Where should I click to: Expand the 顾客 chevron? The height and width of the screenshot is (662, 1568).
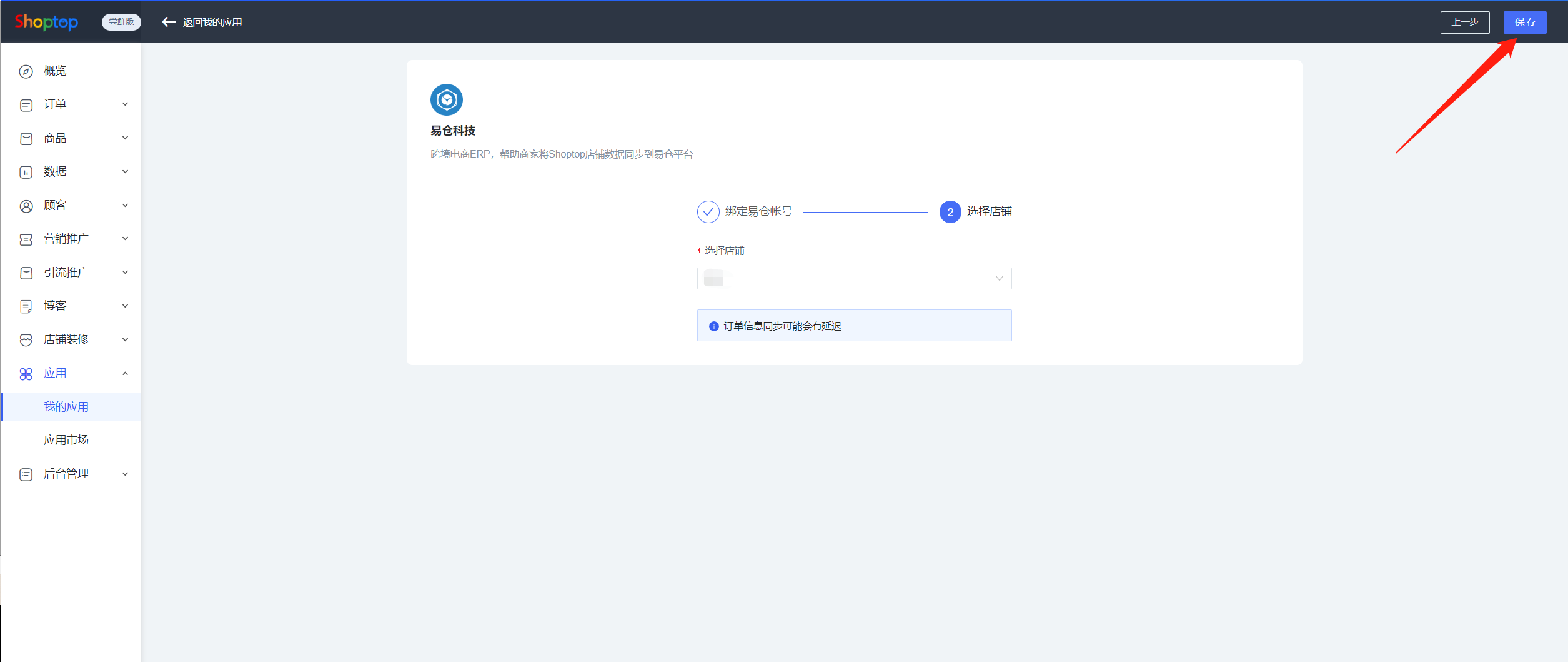coord(125,205)
